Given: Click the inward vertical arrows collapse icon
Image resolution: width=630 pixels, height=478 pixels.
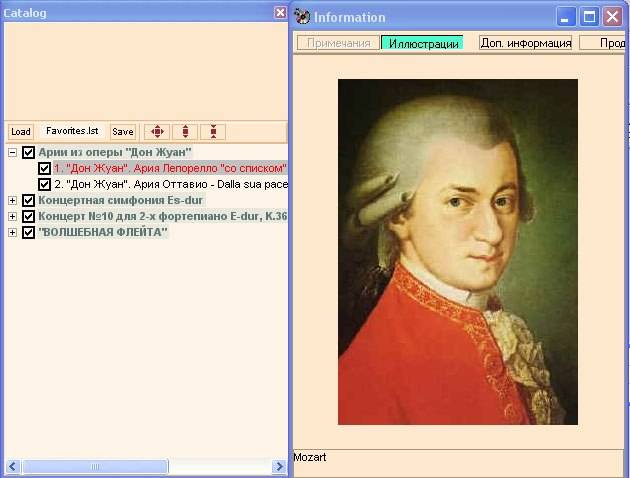Looking at the screenshot, I should coord(213,132).
